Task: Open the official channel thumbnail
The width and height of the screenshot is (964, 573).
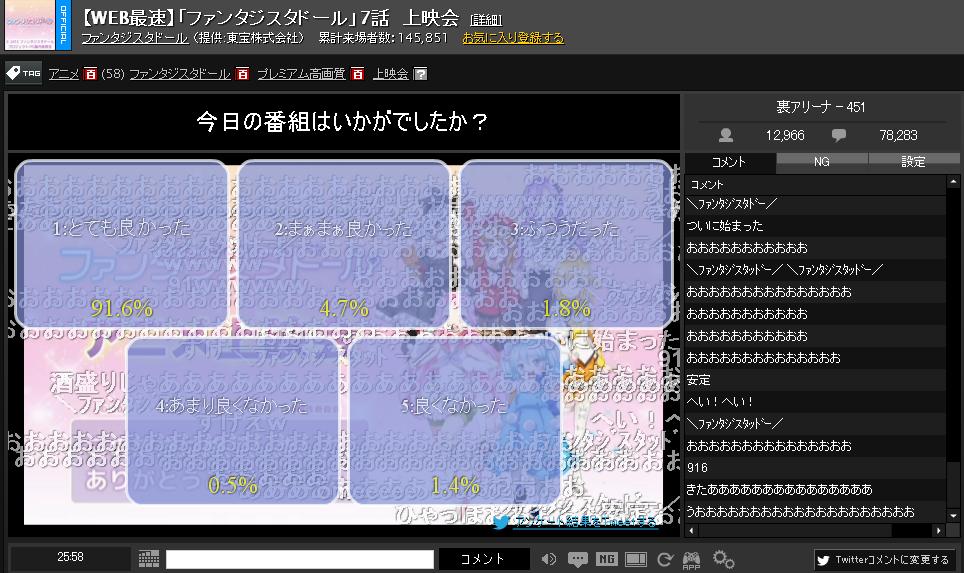Action: pos(30,25)
